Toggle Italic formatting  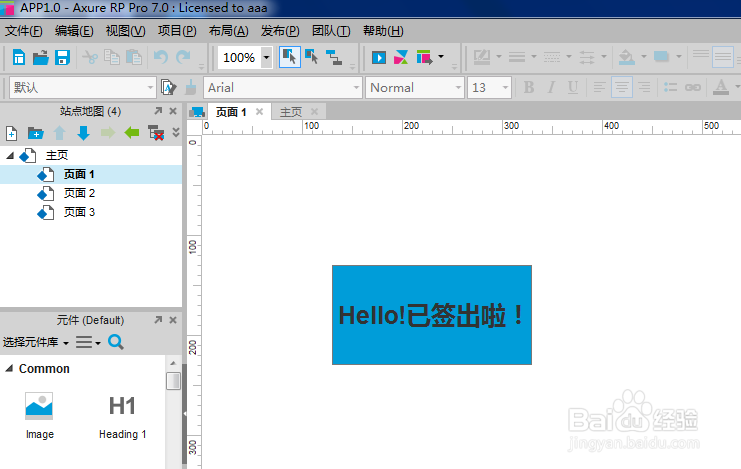[x=551, y=87]
